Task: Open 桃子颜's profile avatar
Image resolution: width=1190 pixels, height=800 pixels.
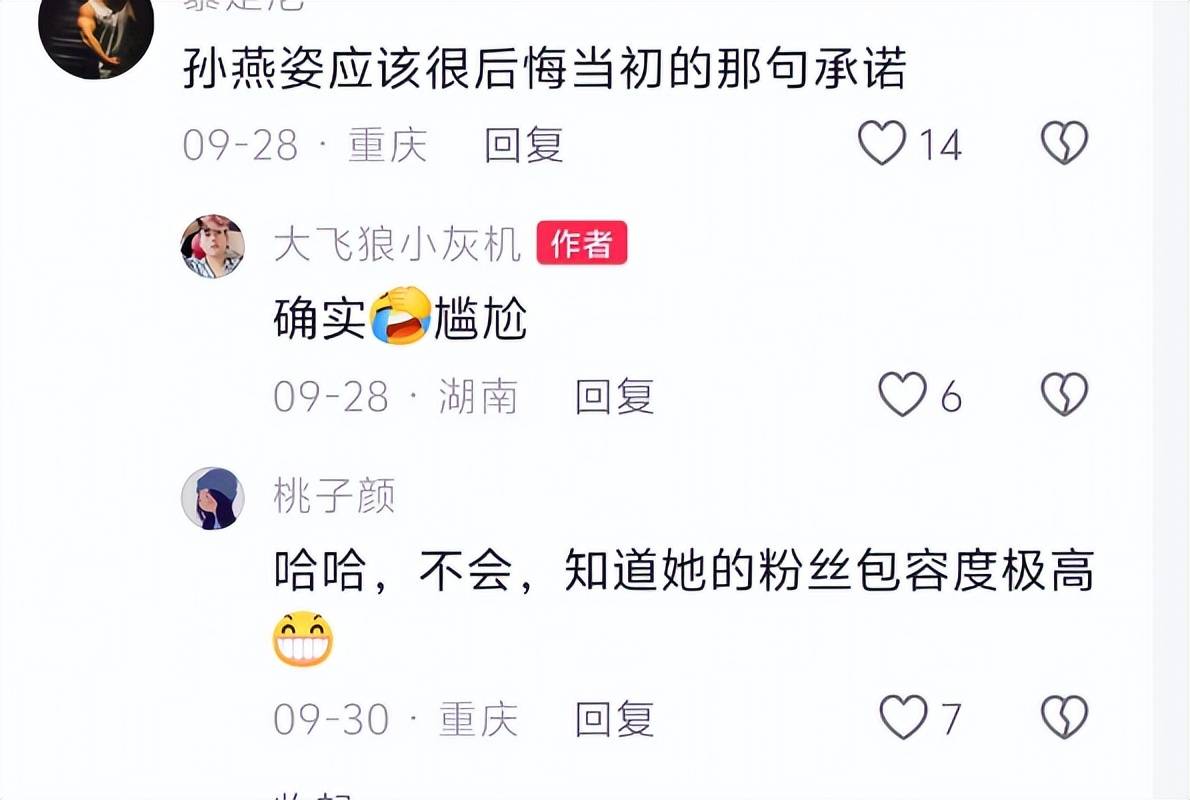Action: tap(212, 498)
